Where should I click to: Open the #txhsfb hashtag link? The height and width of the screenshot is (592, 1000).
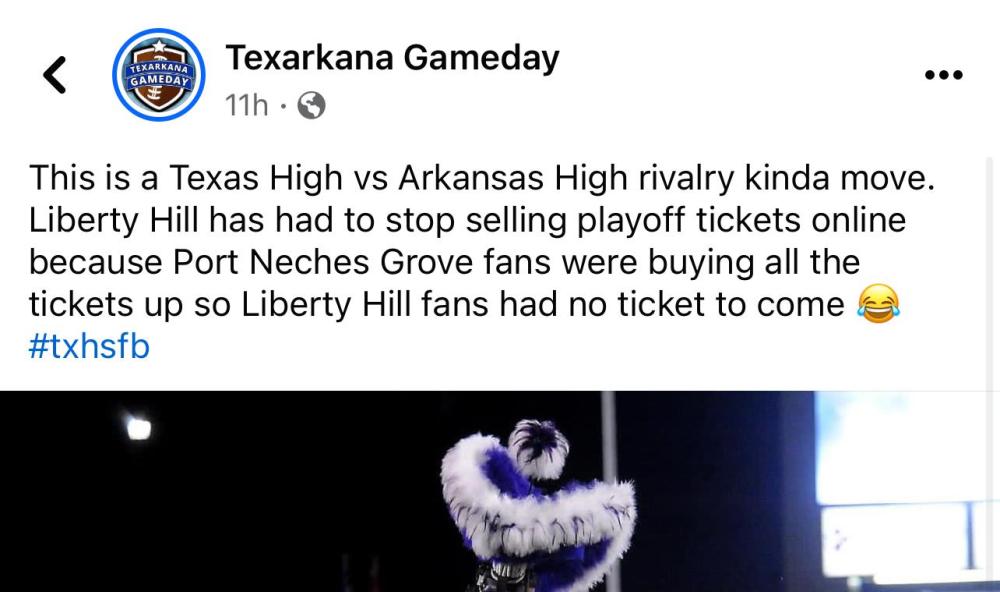coord(89,346)
